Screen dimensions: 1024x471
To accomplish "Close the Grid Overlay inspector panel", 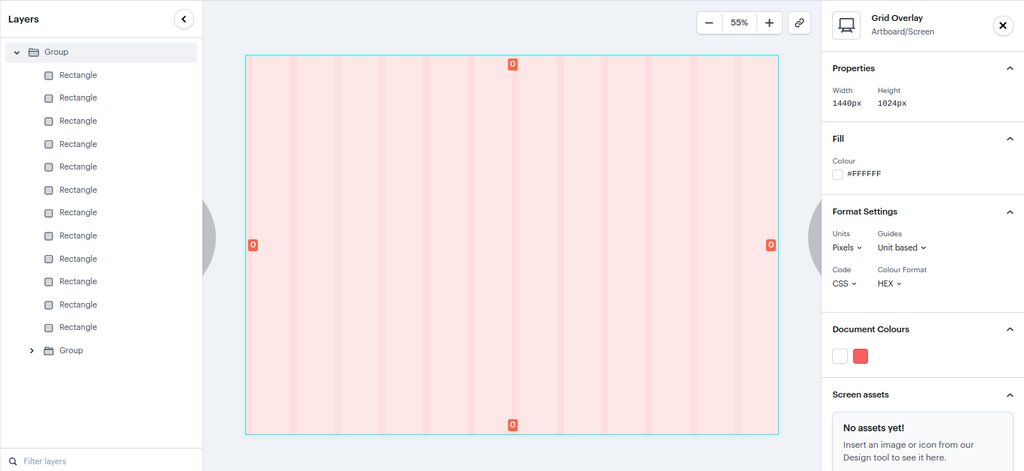I will (1002, 25).
